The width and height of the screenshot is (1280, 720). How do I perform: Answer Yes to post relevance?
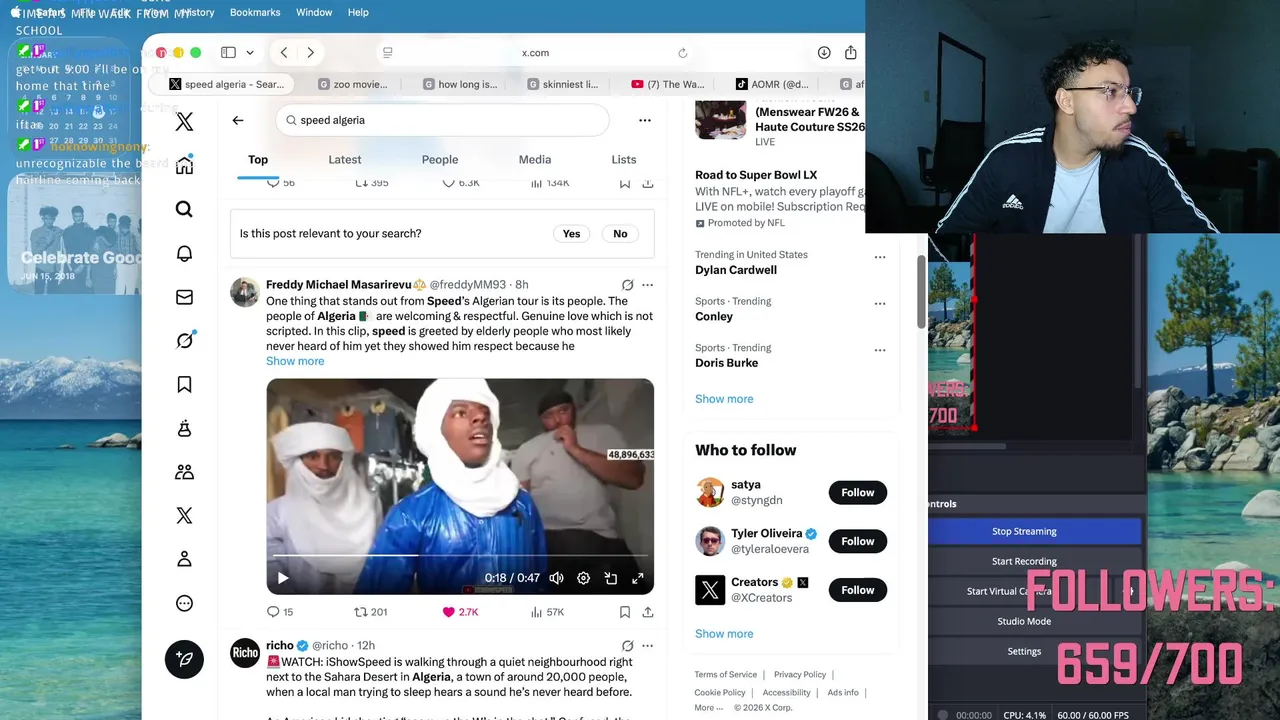pos(571,234)
